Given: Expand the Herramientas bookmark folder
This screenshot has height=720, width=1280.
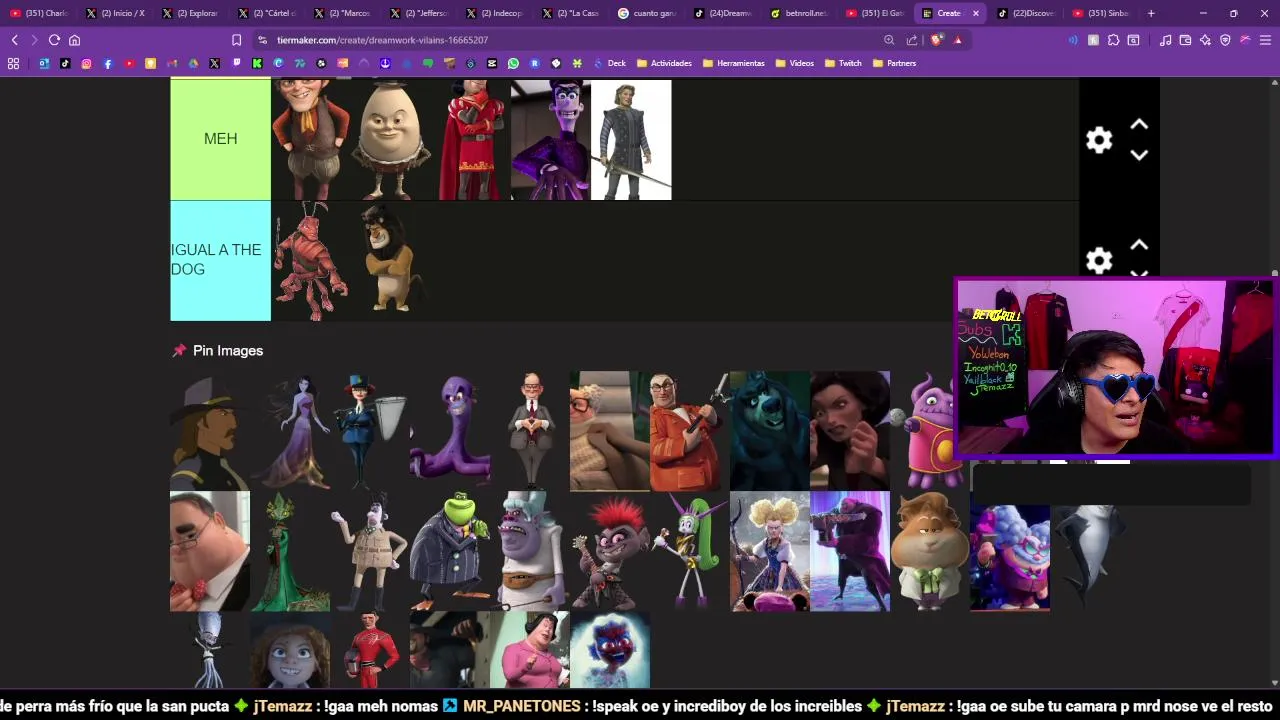Looking at the screenshot, I should coord(734,63).
